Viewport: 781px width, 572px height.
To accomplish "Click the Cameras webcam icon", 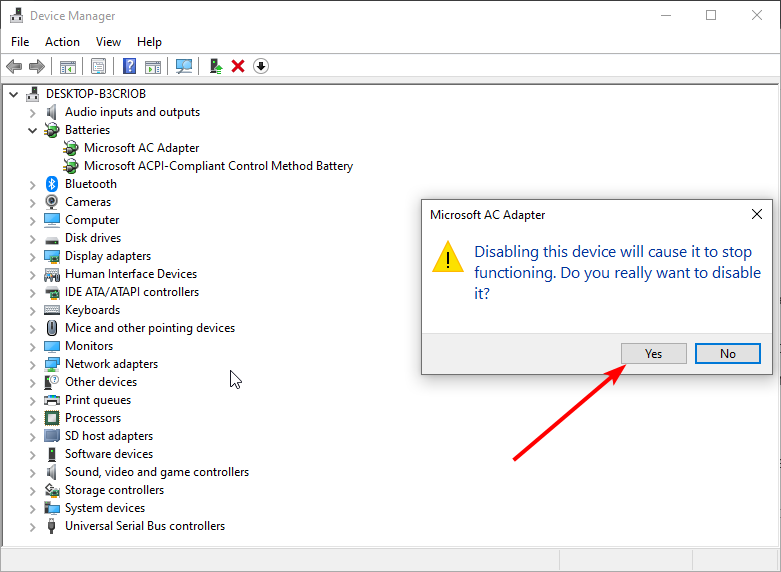I will 52,202.
